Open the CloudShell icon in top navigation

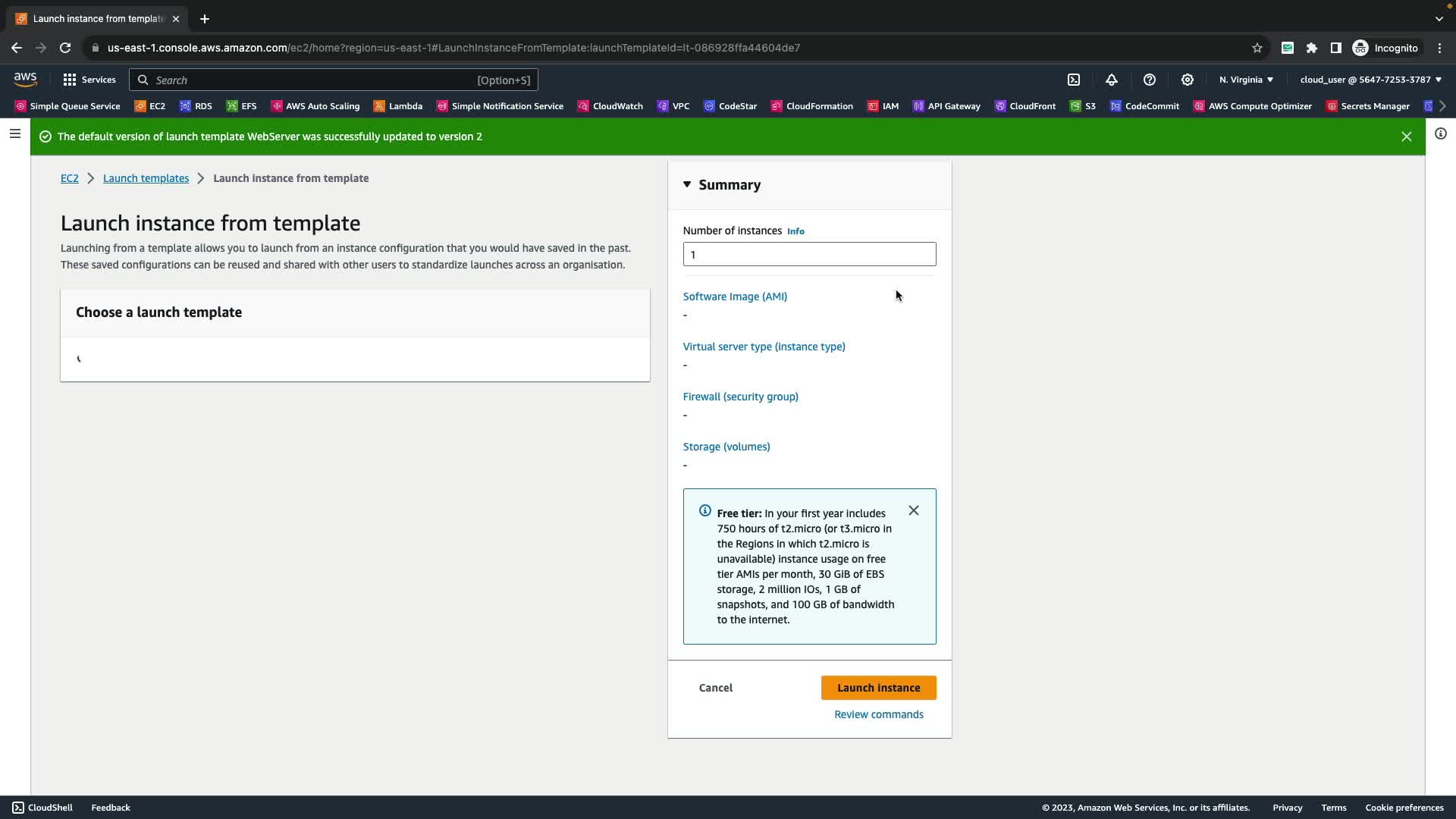point(1074,80)
